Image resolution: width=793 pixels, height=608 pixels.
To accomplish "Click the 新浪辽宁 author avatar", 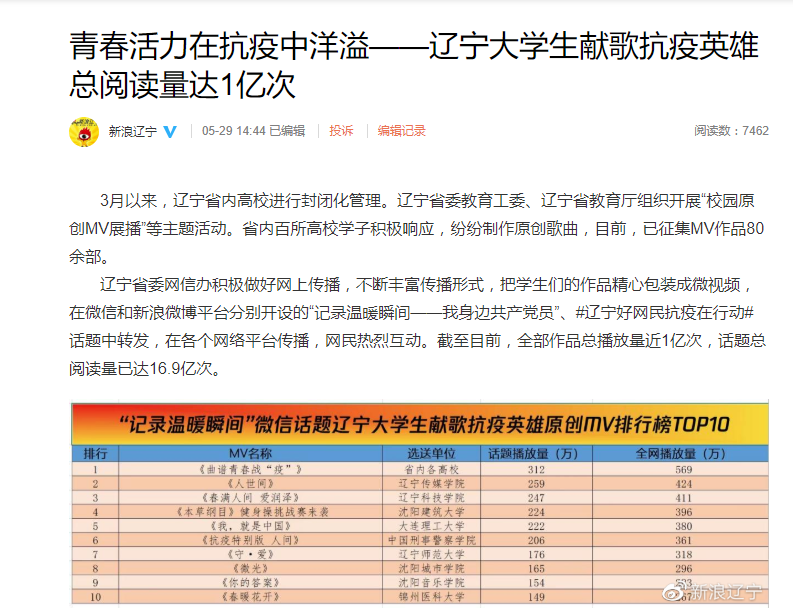I will click(x=83, y=131).
